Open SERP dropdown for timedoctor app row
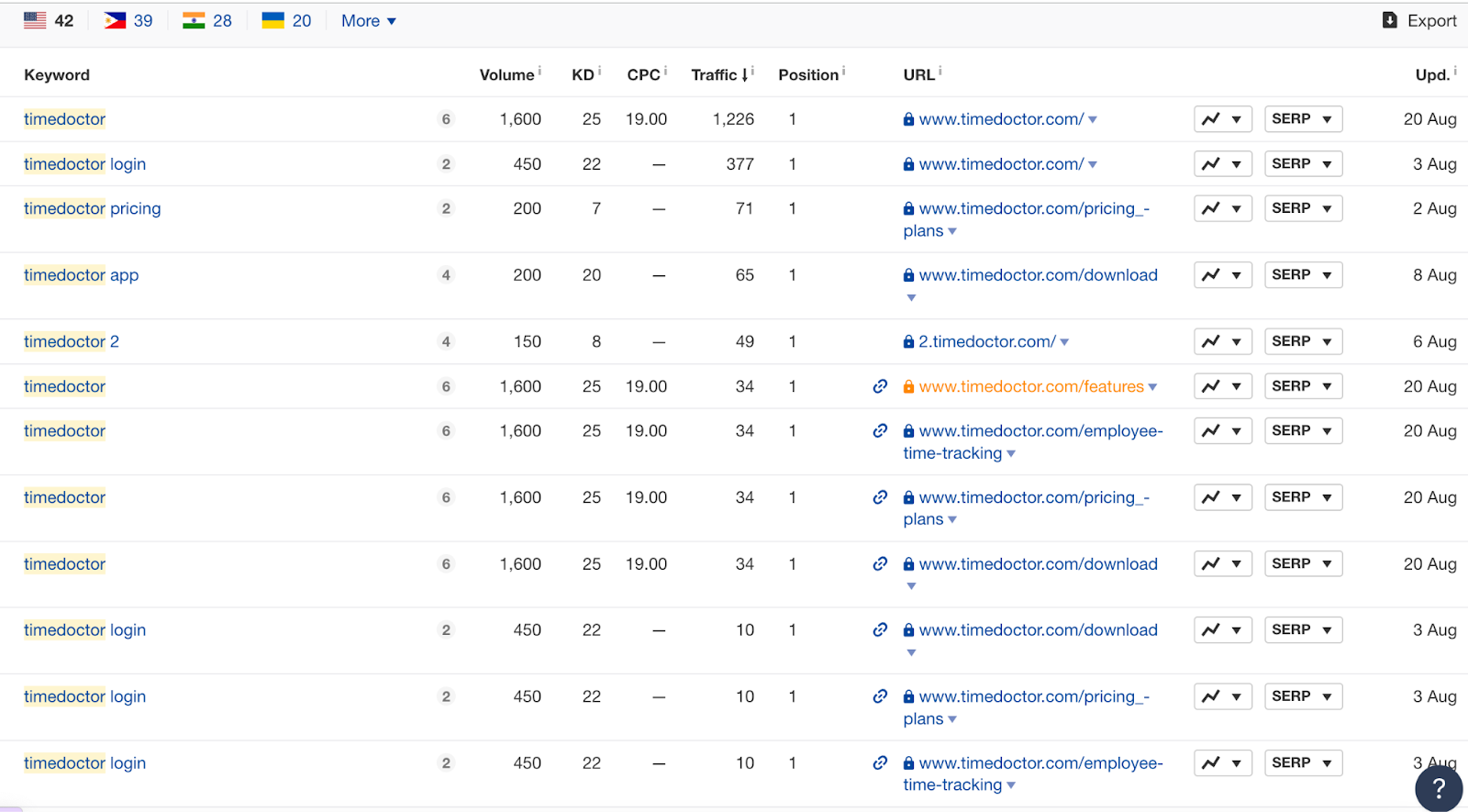 pos(1303,275)
